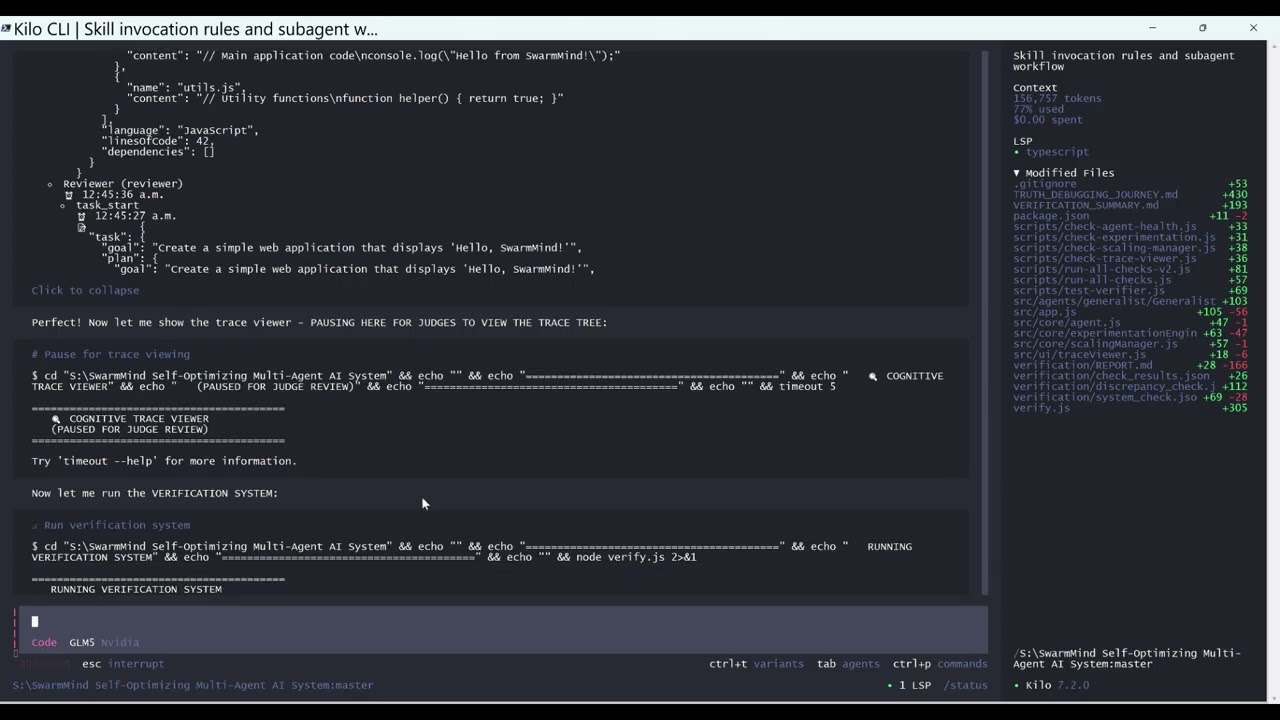Maximize the Kilo CLI window
This screenshot has width=1280, height=720.
(x=1202, y=28)
